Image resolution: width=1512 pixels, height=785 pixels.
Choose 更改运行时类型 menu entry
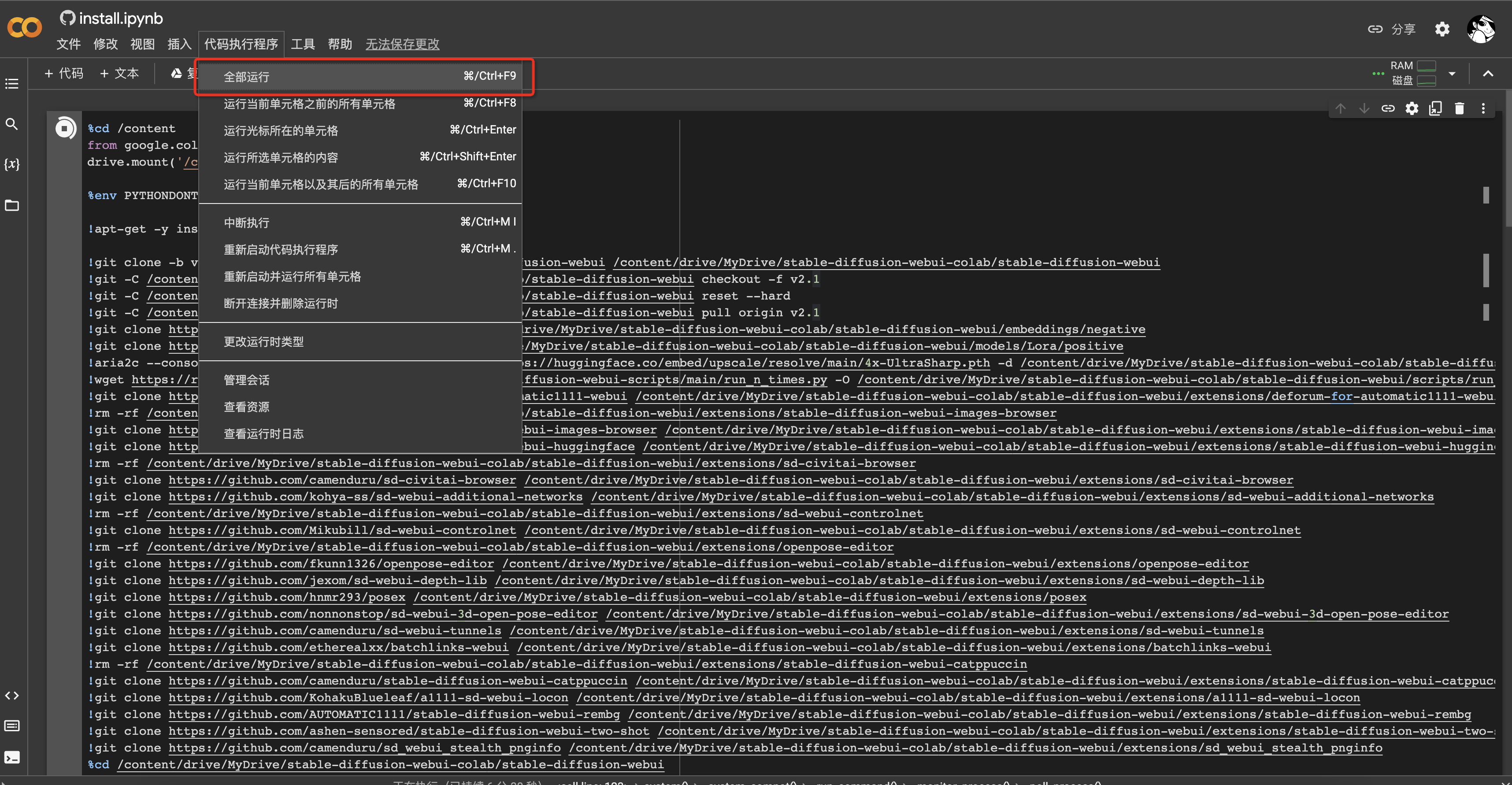263,342
